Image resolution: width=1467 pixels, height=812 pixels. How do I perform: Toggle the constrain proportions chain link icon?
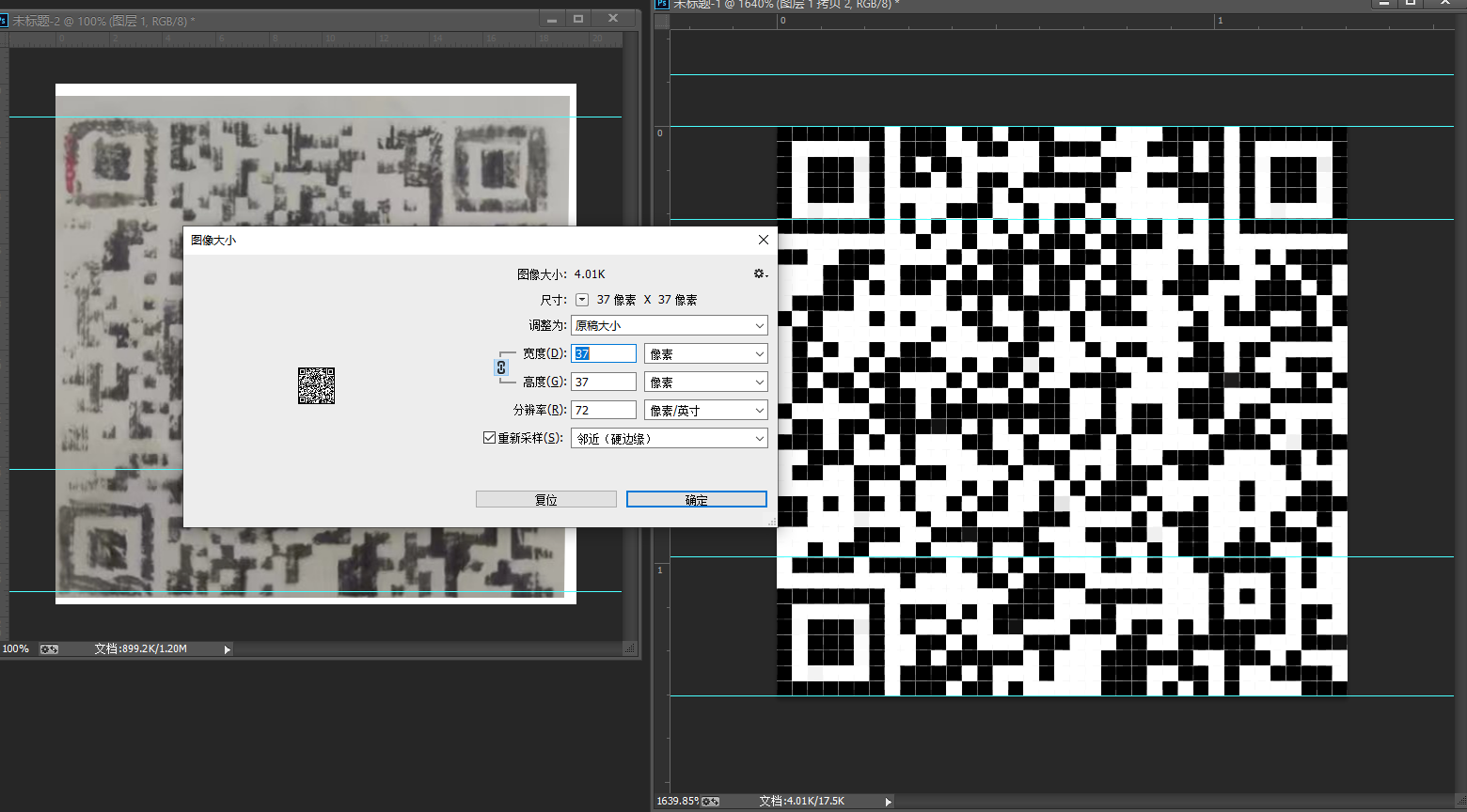tap(501, 367)
